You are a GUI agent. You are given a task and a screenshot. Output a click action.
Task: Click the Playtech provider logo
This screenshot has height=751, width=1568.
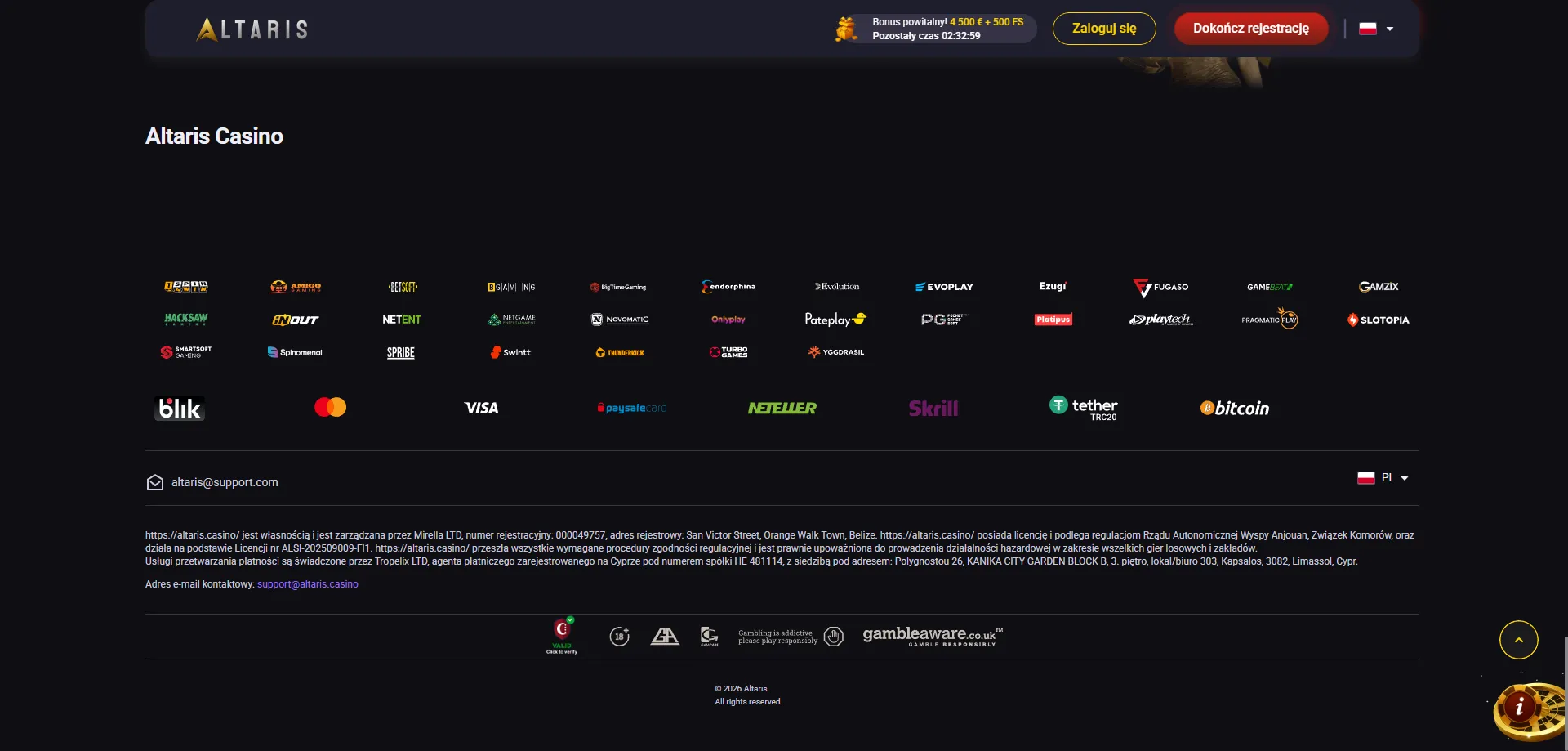click(1161, 320)
